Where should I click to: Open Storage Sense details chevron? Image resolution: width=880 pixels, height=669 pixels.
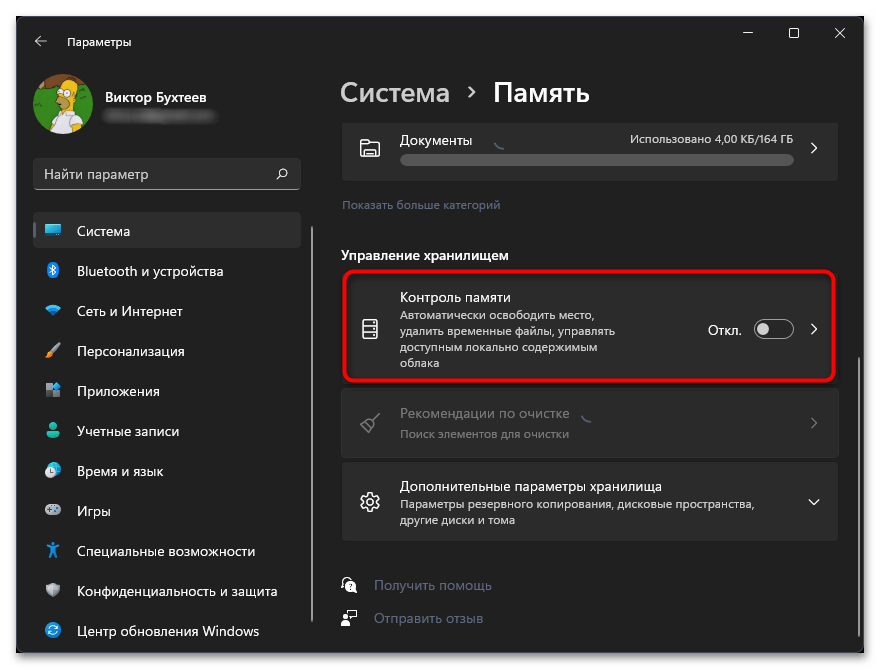click(x=813, y=329)
